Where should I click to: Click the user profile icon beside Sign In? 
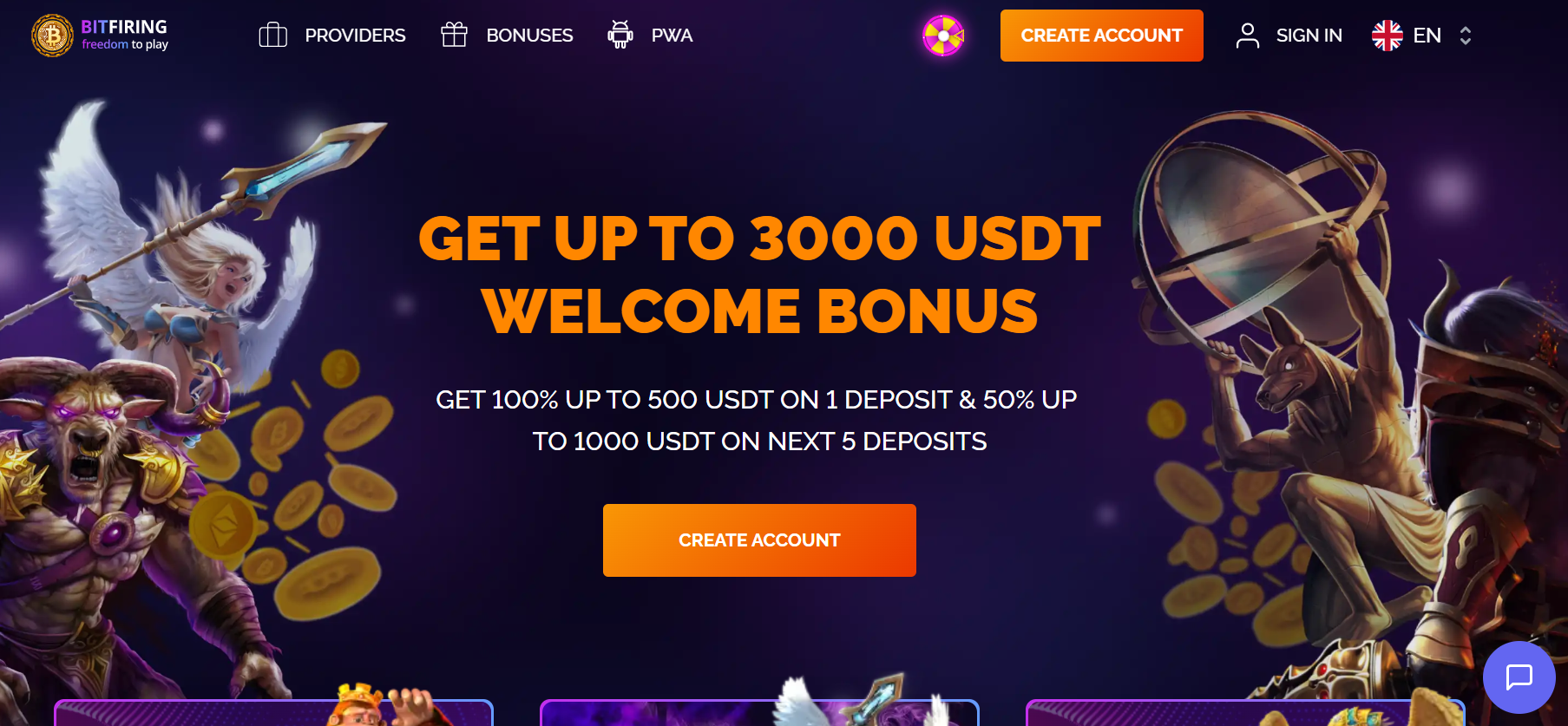pos(1248,36)
